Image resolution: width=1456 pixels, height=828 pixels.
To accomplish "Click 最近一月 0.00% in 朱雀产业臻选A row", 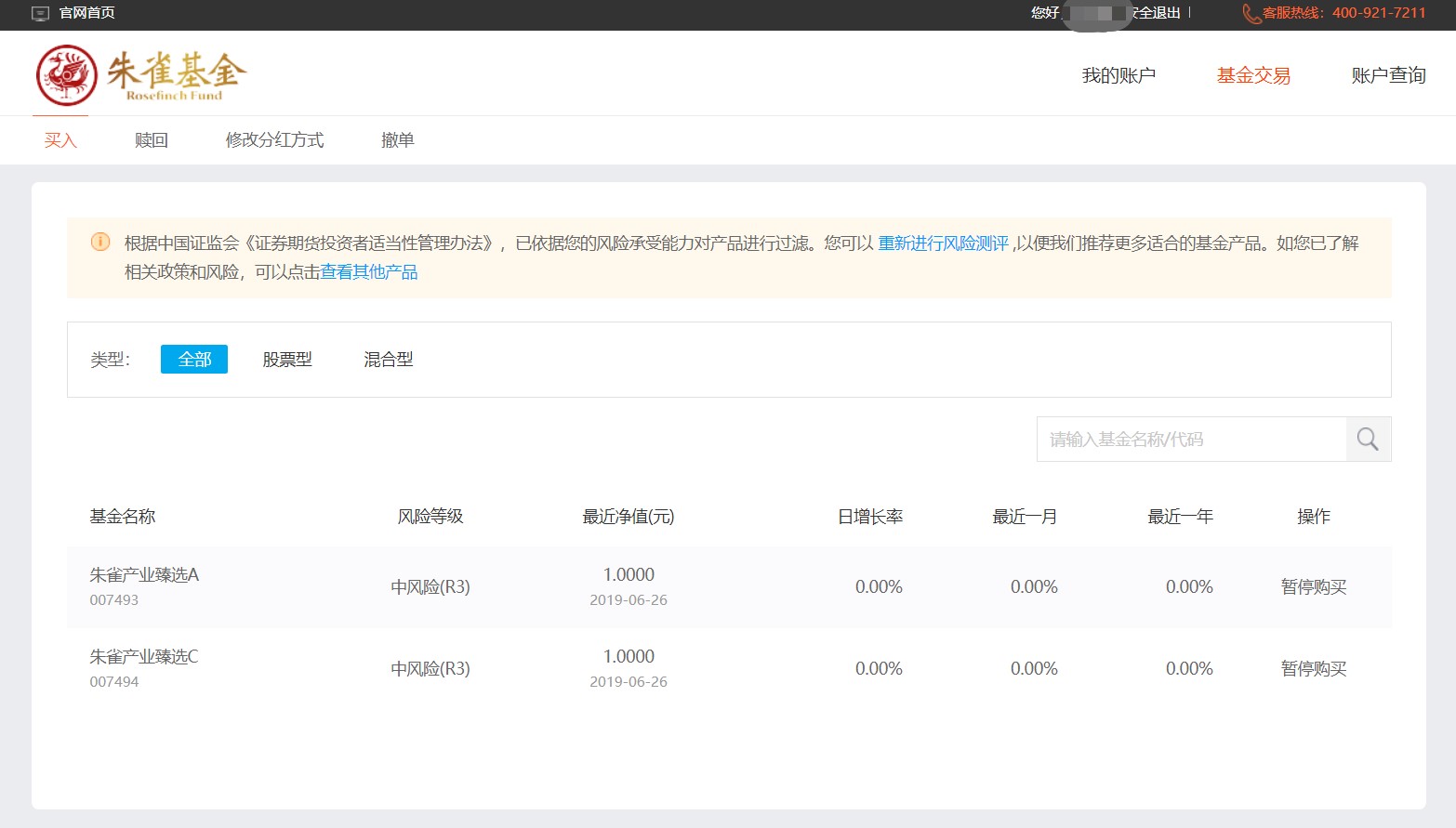I will (x=1034, y=587).
